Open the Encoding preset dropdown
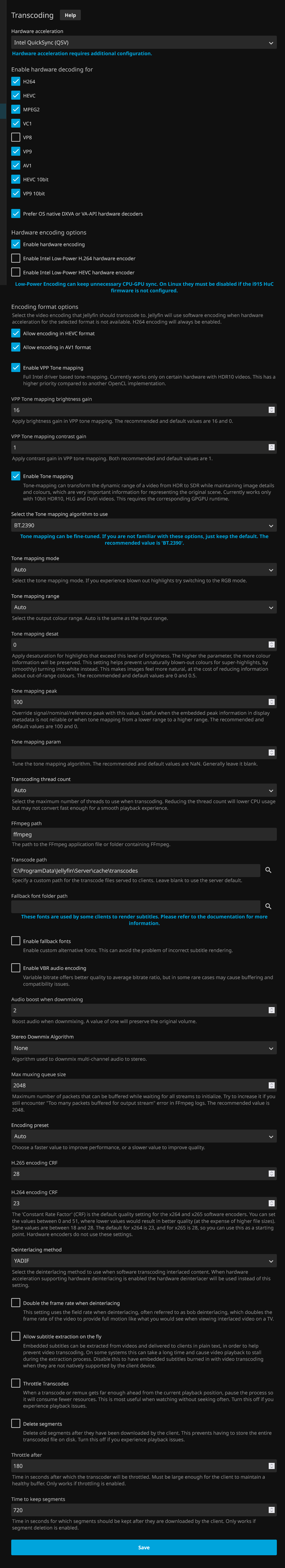 [x=144, y=1136]
